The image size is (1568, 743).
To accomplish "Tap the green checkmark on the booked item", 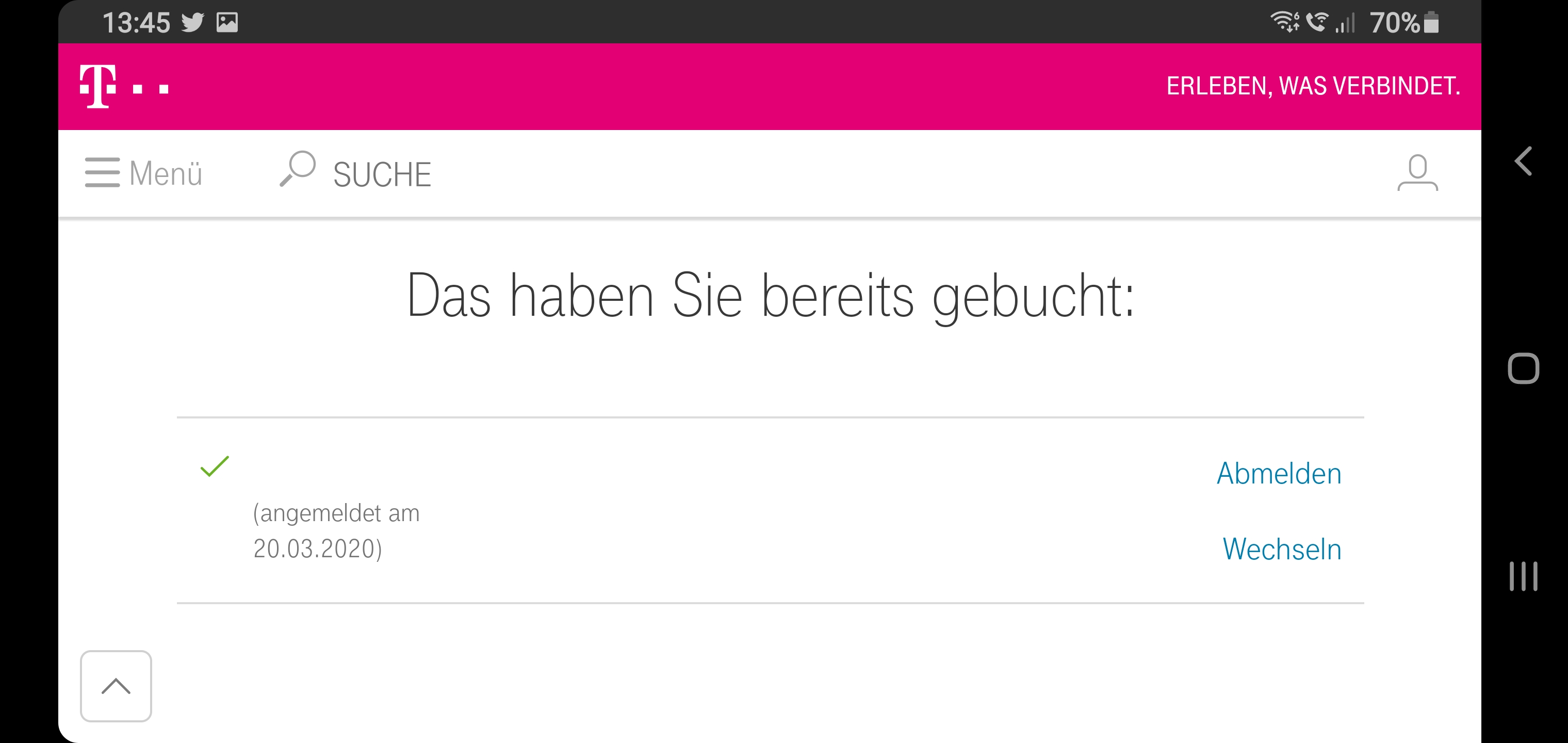I will pyautogui.click(x=214, y=466).
